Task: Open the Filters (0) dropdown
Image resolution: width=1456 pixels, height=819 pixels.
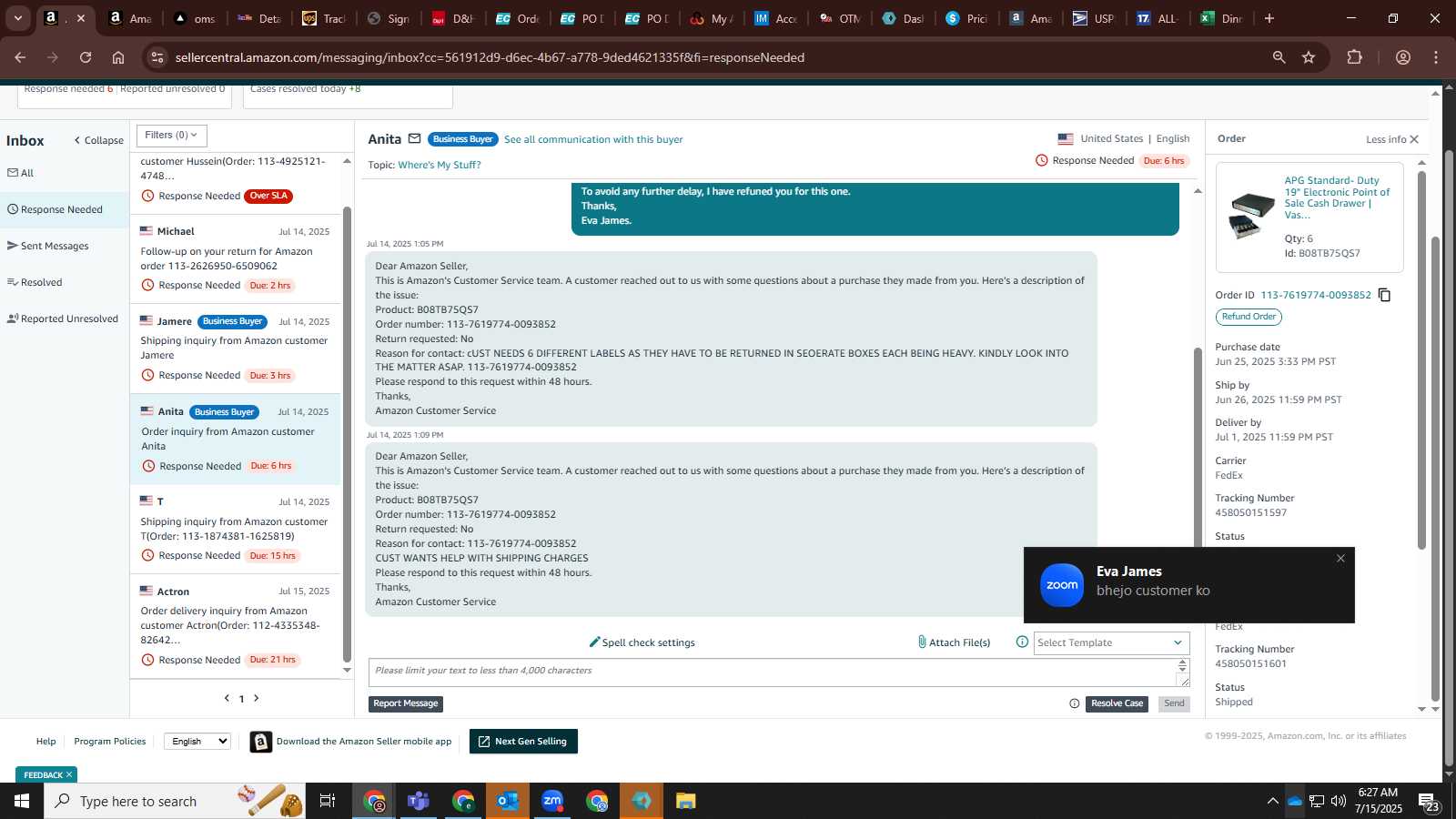Action: (172, 136)
